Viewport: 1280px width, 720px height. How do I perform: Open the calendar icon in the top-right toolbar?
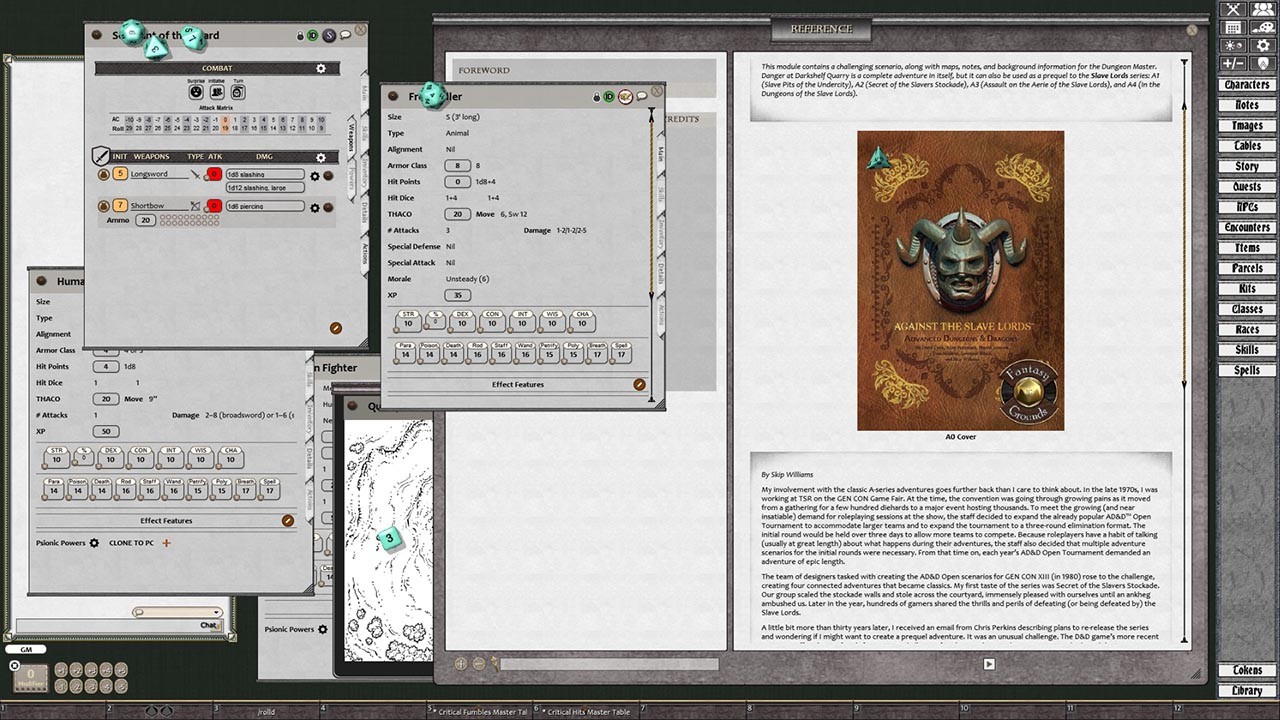[x=1233, y=26]
